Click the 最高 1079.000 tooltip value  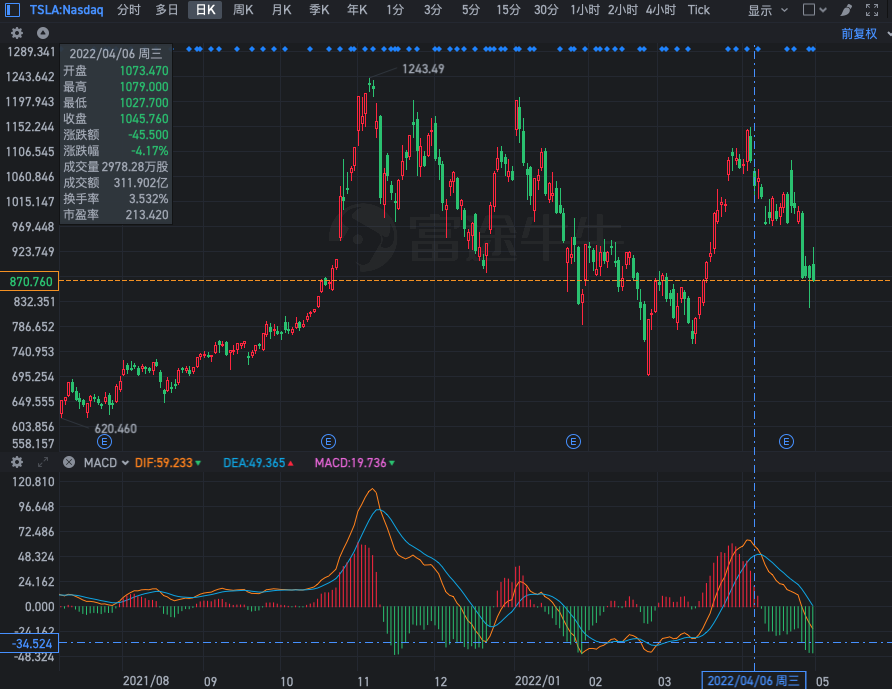144,86
